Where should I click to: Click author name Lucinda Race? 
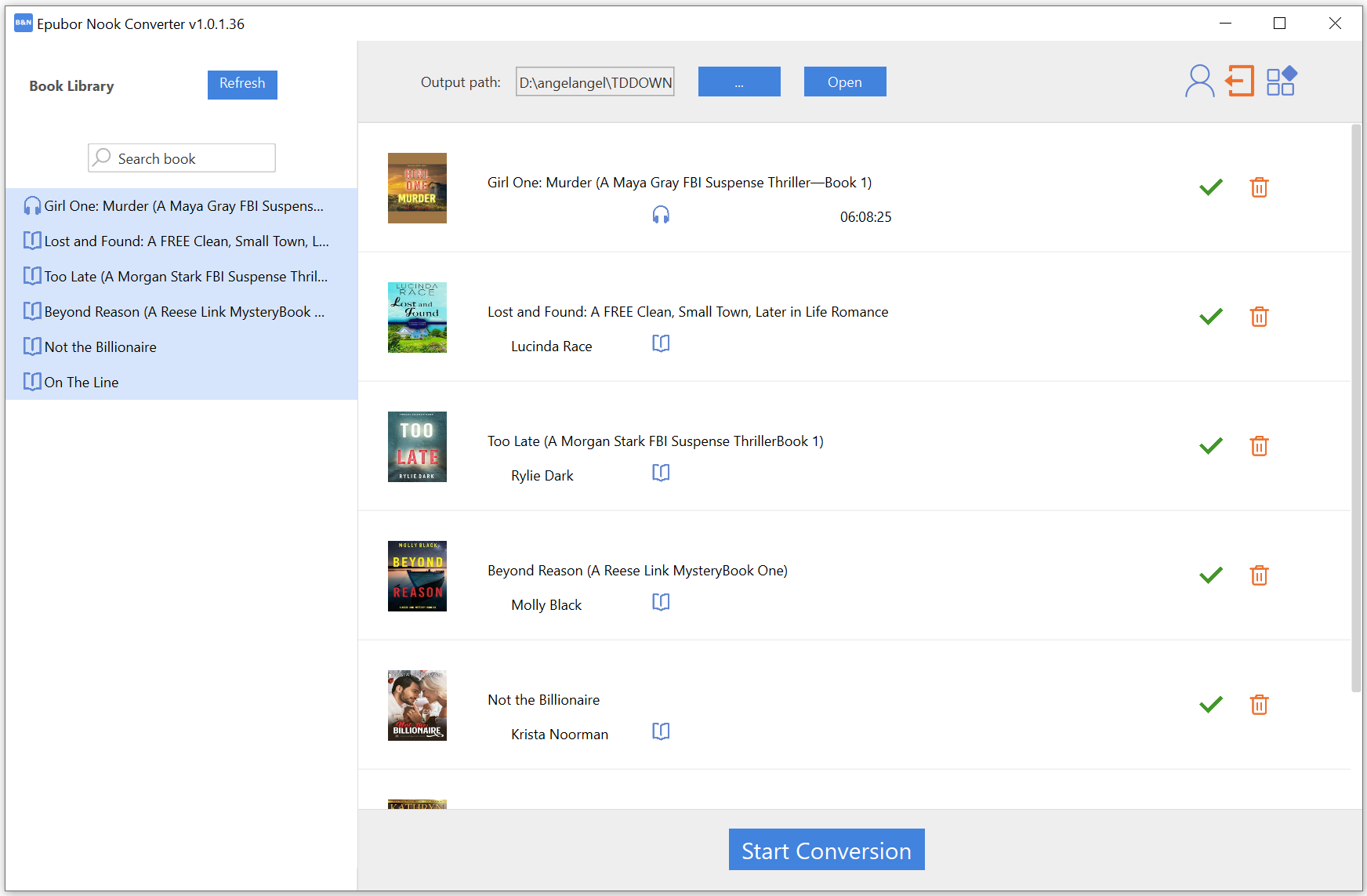tap(551, 346)
